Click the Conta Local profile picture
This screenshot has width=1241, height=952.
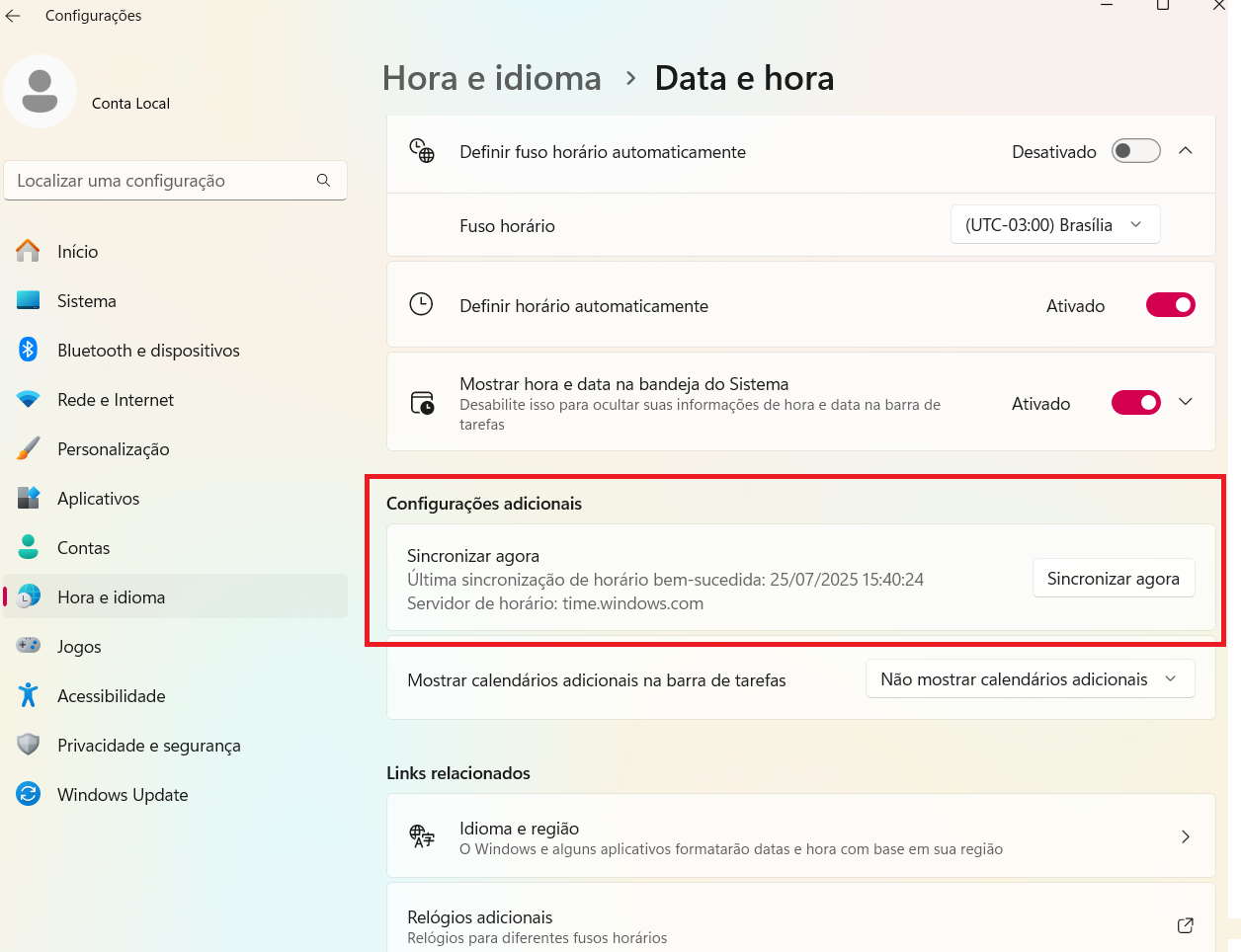coord(40,90)
